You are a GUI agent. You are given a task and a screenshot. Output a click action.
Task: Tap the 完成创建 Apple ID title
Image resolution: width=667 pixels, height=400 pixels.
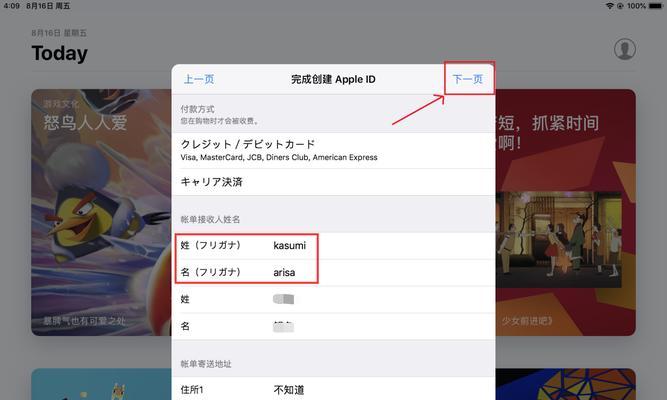coord(333,79)
